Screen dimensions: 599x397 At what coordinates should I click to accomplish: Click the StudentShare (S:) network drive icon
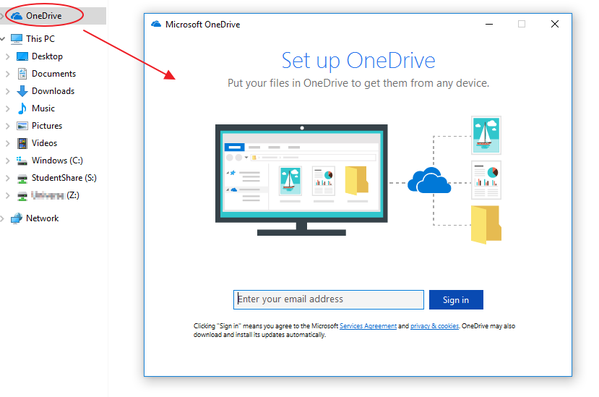[x=23, y=178]
